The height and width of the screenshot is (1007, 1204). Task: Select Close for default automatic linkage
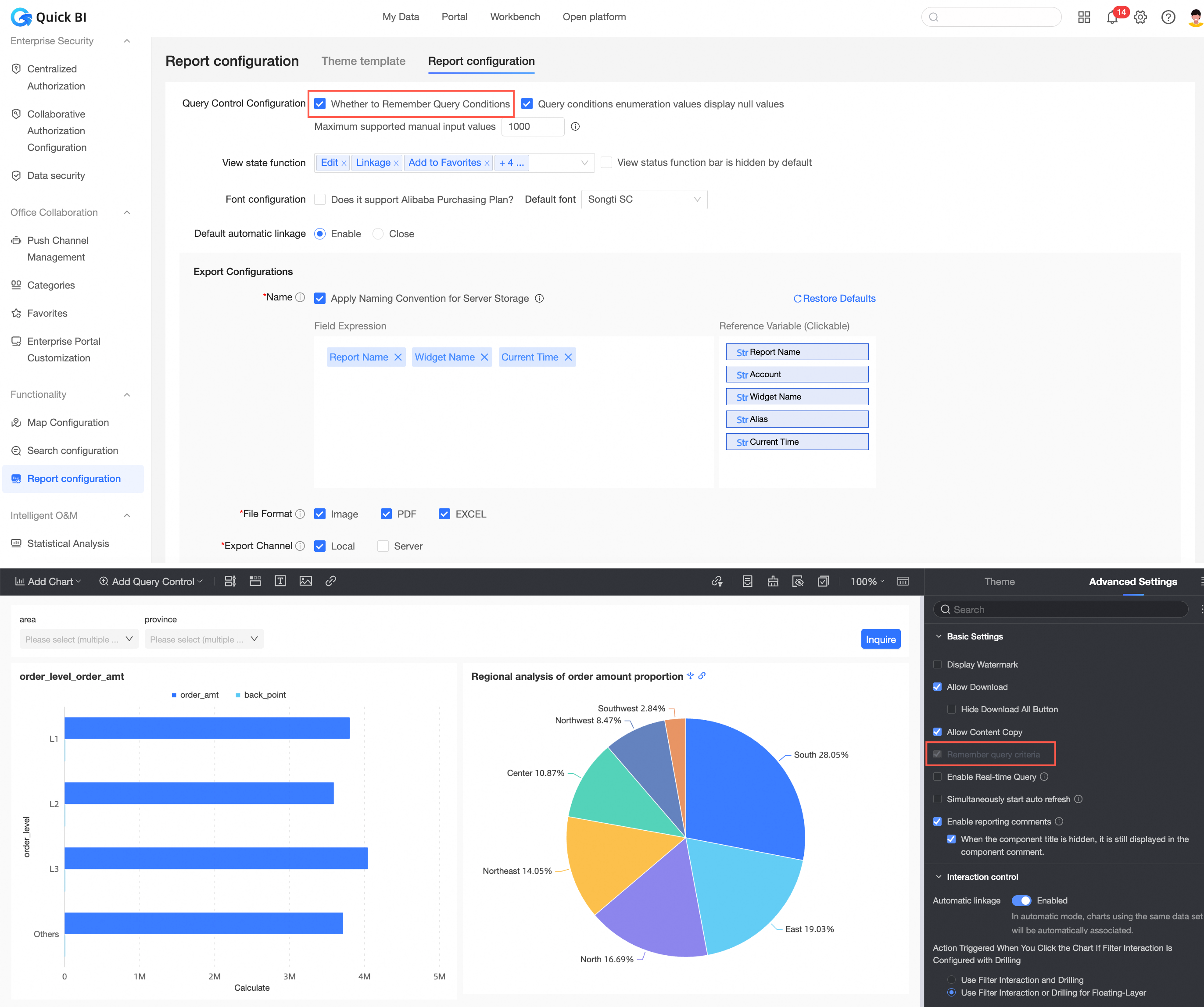click(378, 234)
